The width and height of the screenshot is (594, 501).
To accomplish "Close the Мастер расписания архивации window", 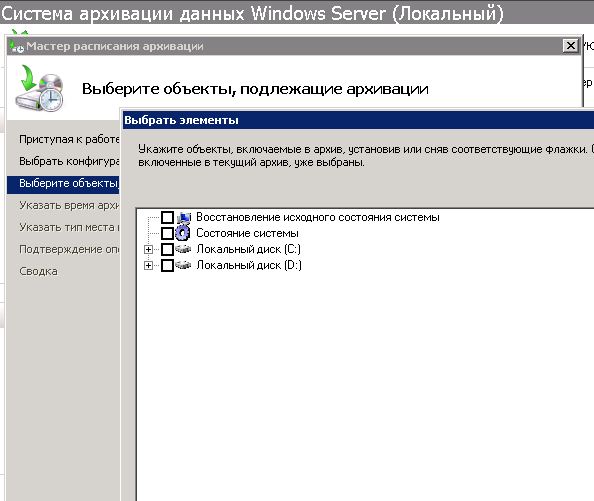I will point(571,46).
